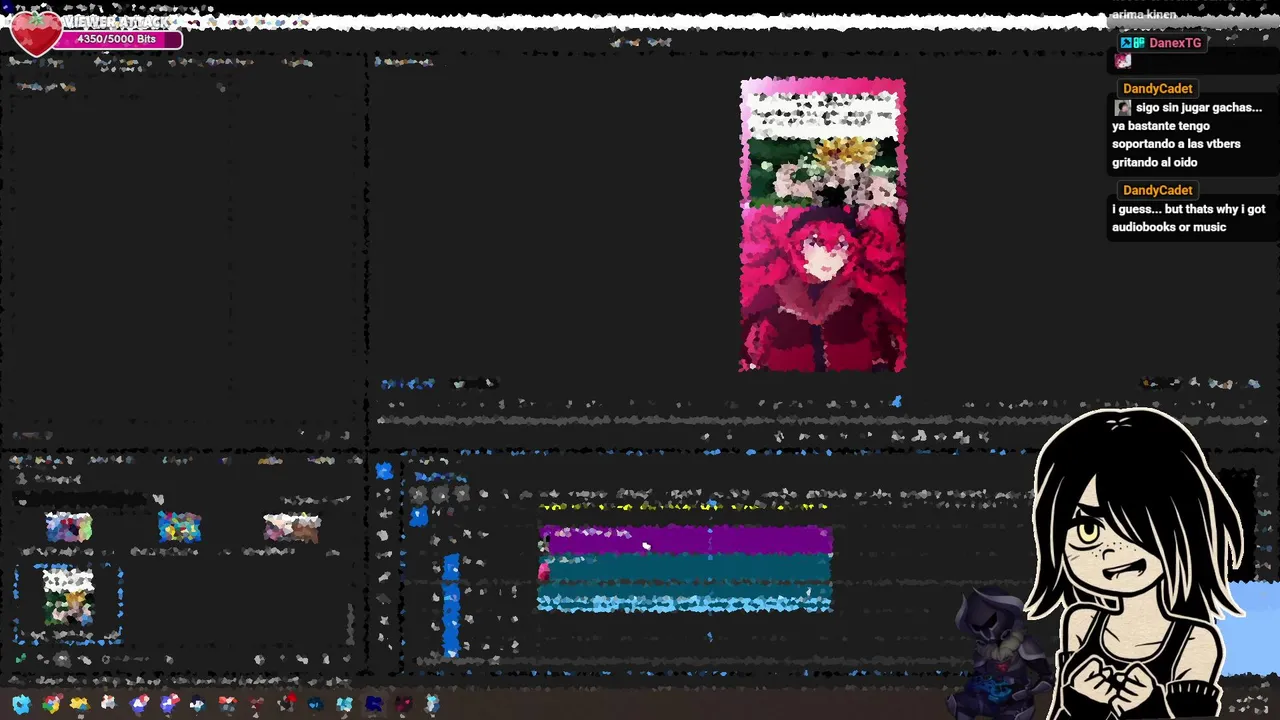
Task: Open DandyCadet's name above the 'i guess...' message
Action: click(1157, 190)
